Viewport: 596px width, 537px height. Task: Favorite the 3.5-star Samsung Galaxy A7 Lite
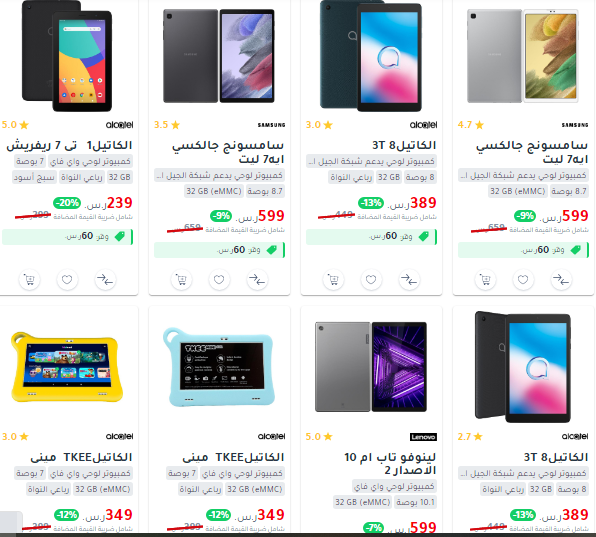coord(219,280)
